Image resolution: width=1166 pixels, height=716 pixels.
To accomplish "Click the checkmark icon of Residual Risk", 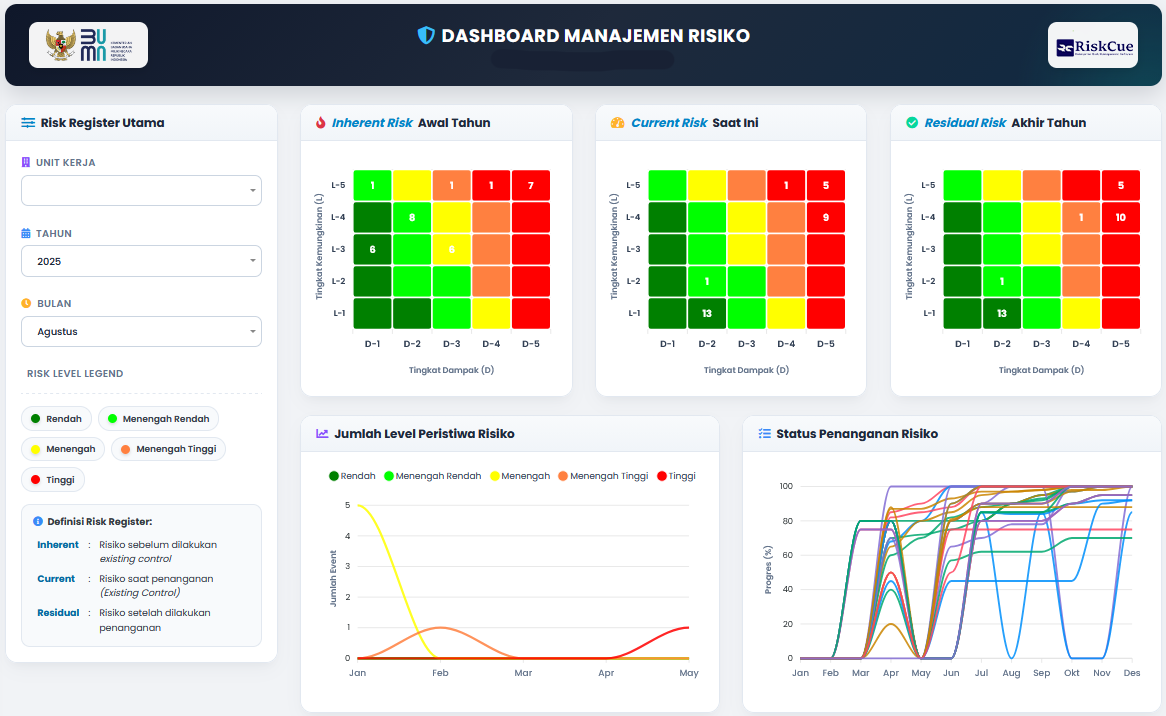I will (x=912, y=123).
